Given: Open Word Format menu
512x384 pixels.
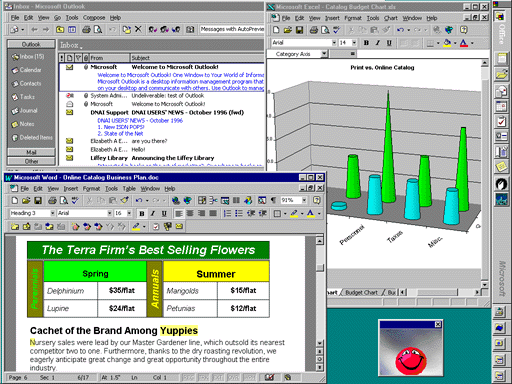Looking at the screenshot, I should (x=91, y=189).
